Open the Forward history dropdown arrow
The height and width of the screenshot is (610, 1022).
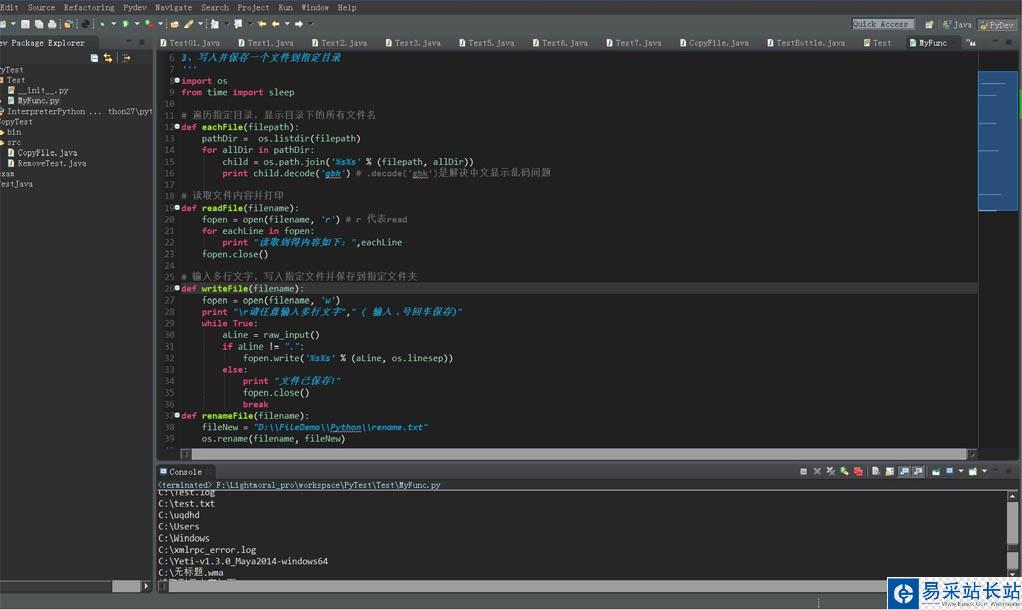tap(310, 24)
